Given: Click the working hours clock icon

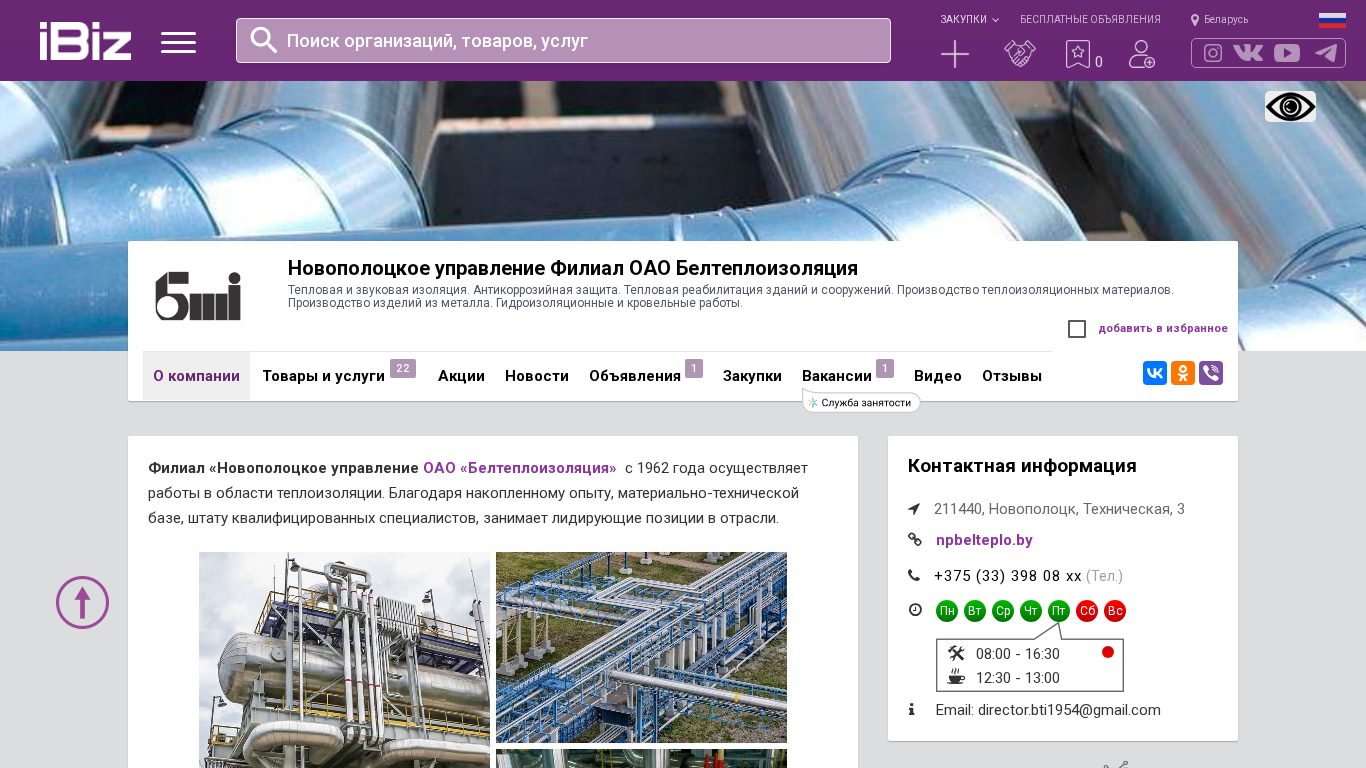Looking at the screenshot, I should pos(915,610).
